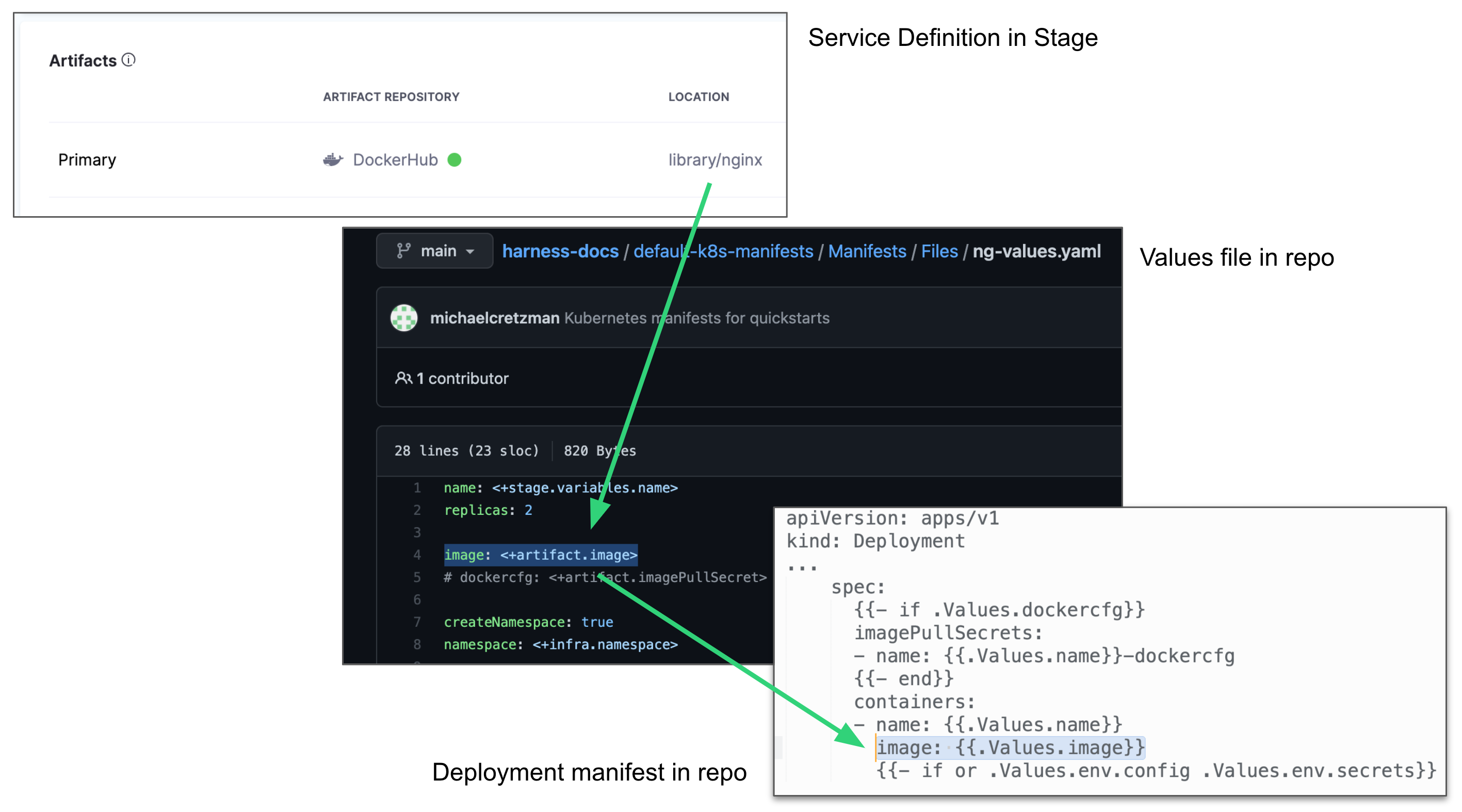Click the contributors people icon
Screen dimensions: 1462x812
pos(403,378)
